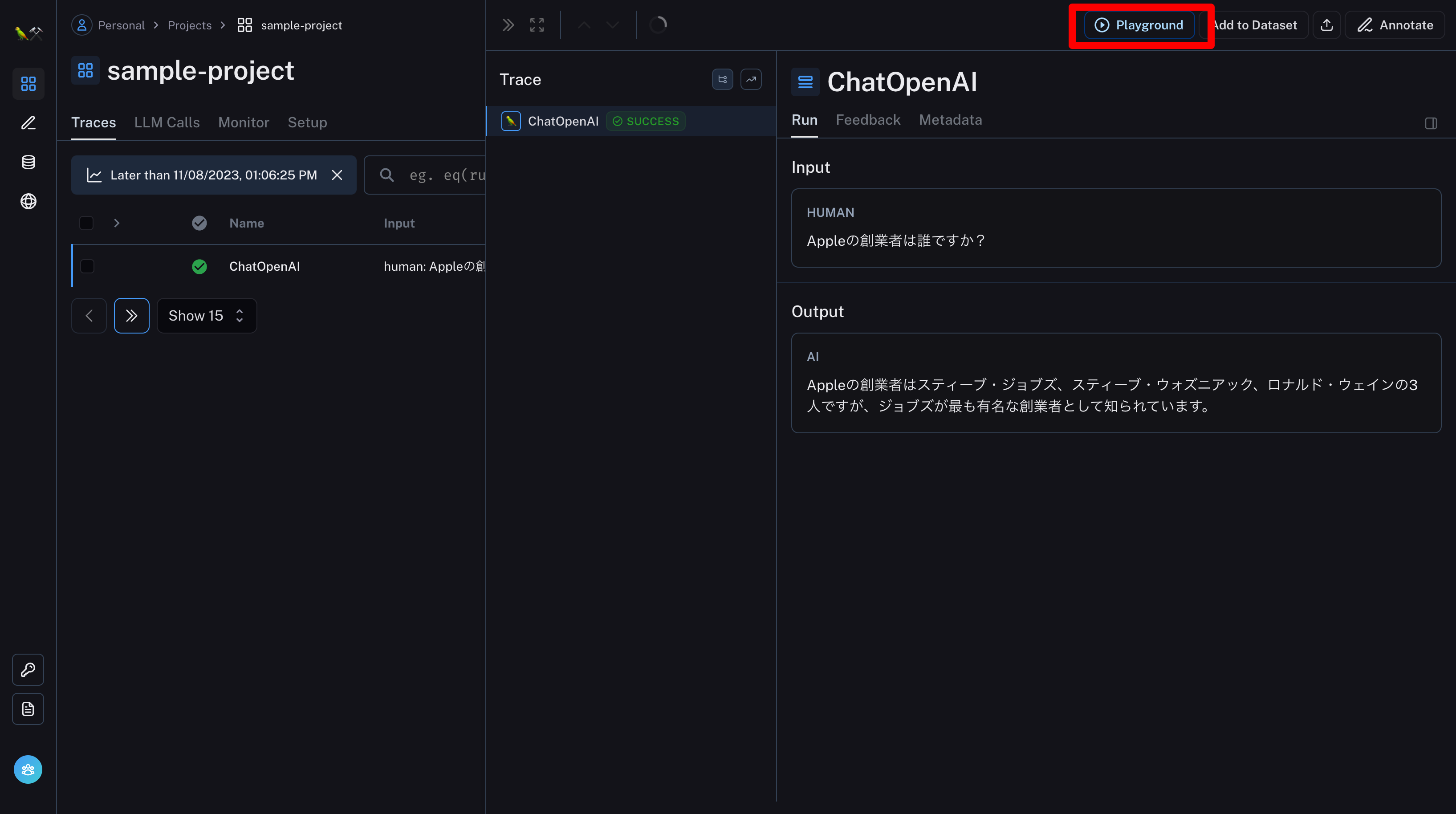1456x814 pixels.
Task: Click the ChatOpenAI blue header icon
Action: 805,82
